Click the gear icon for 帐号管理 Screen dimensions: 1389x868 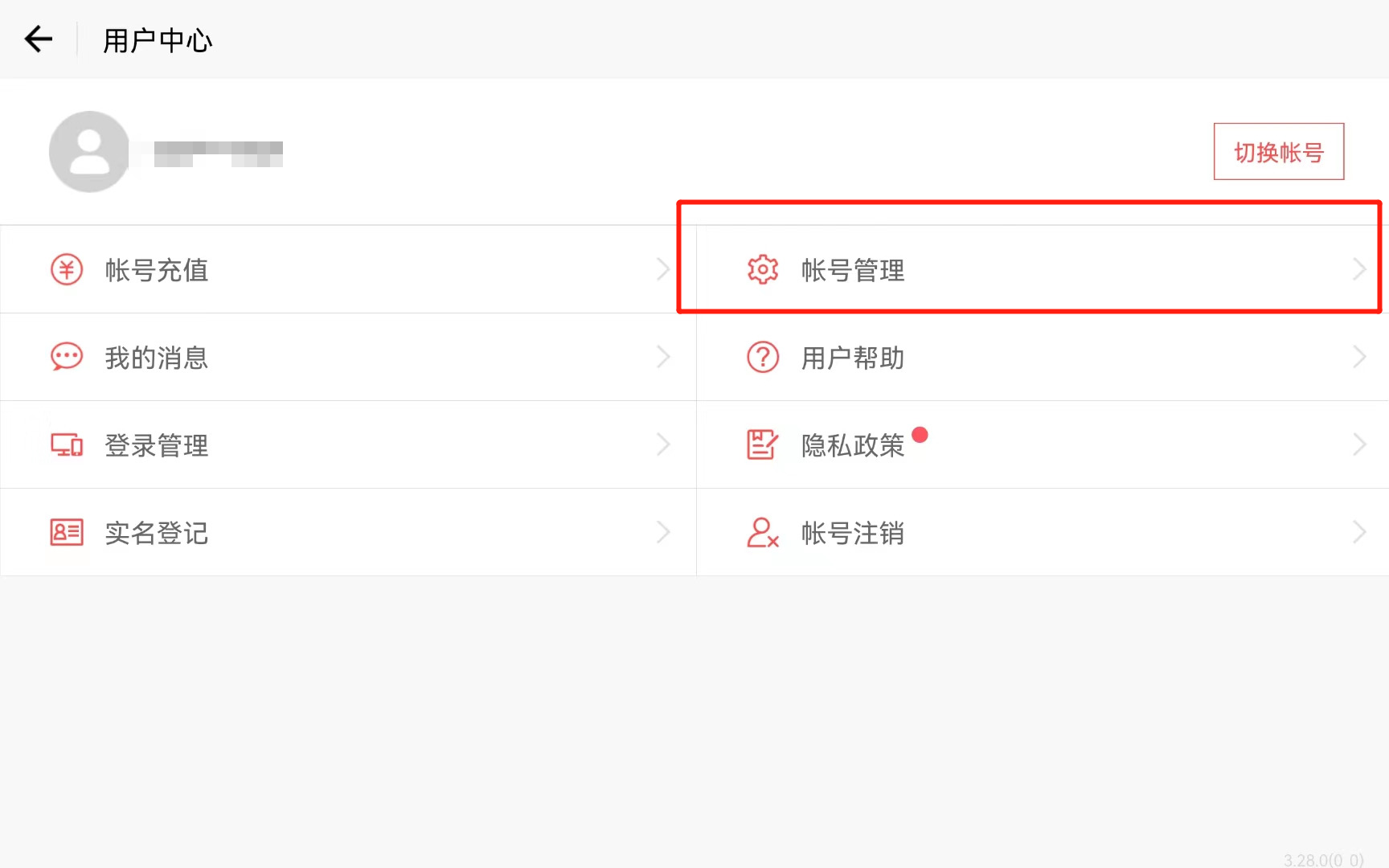coord(762,270)
